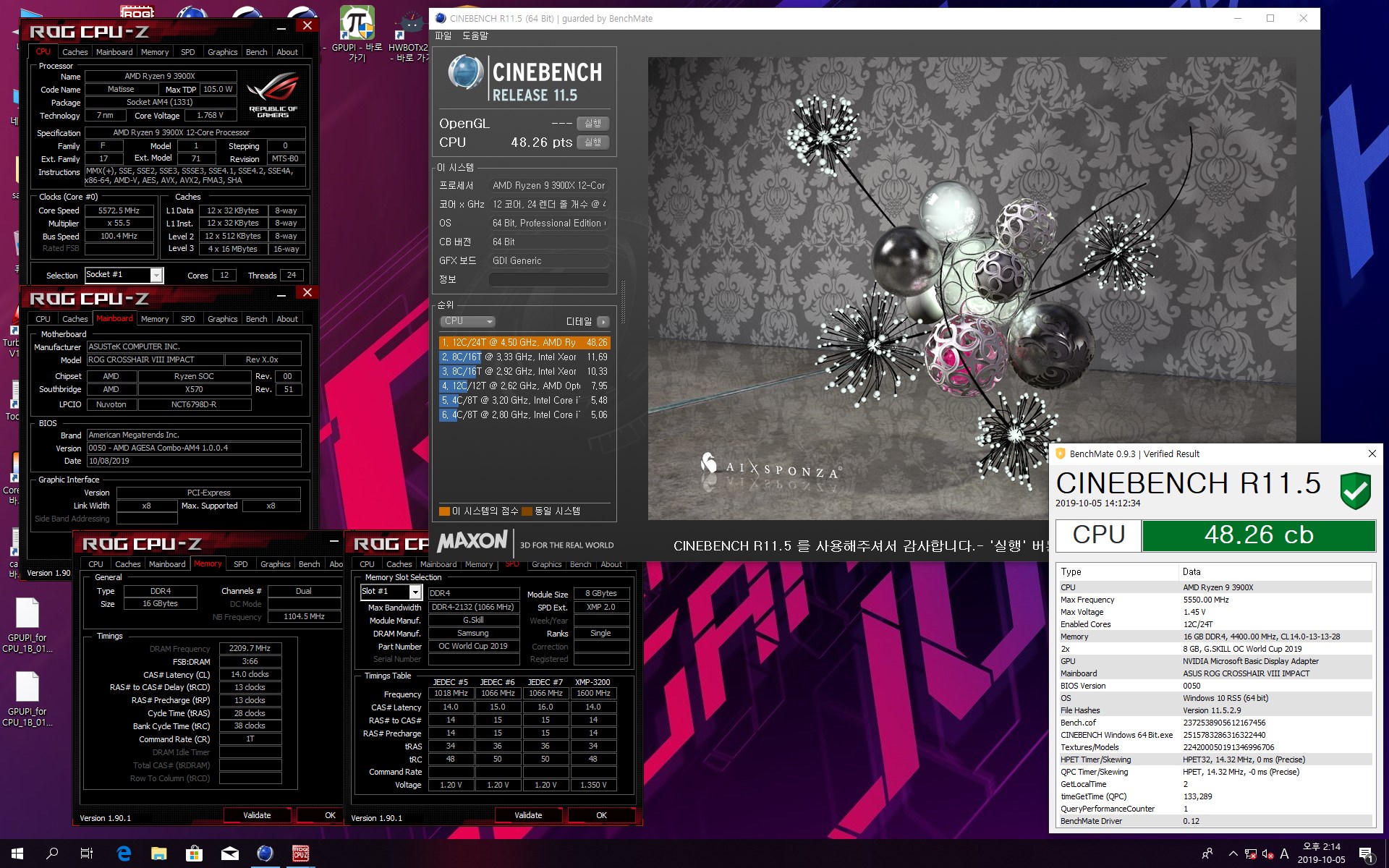Launch Microsoft Edge from taskbar

(x=124, y=854)
